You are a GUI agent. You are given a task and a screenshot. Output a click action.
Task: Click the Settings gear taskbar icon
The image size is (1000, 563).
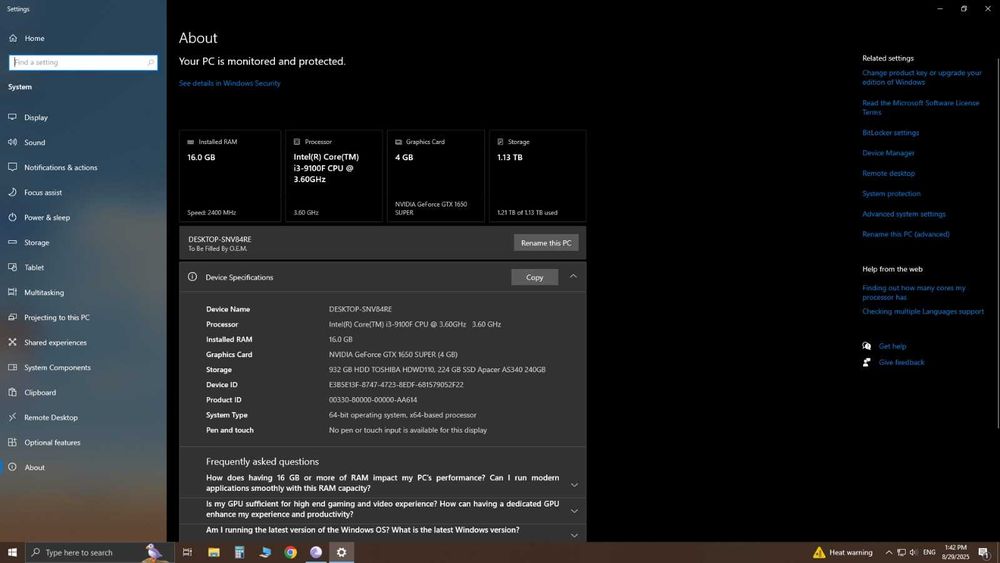pos(341,552)
